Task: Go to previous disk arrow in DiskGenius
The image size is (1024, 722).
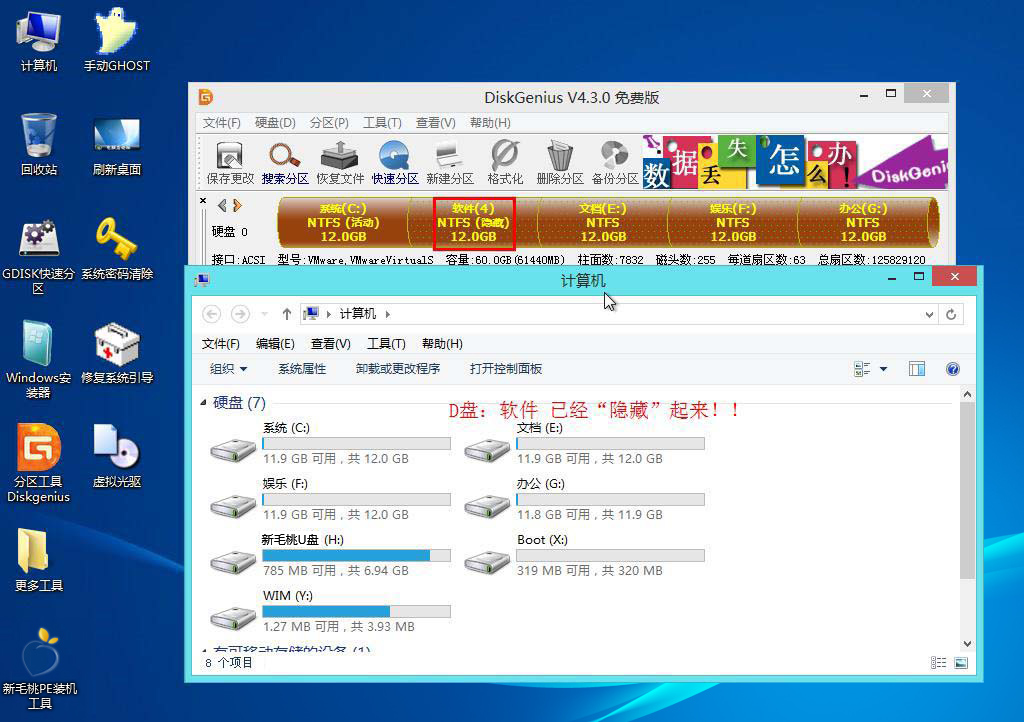Action: click(x=222, y=206)
